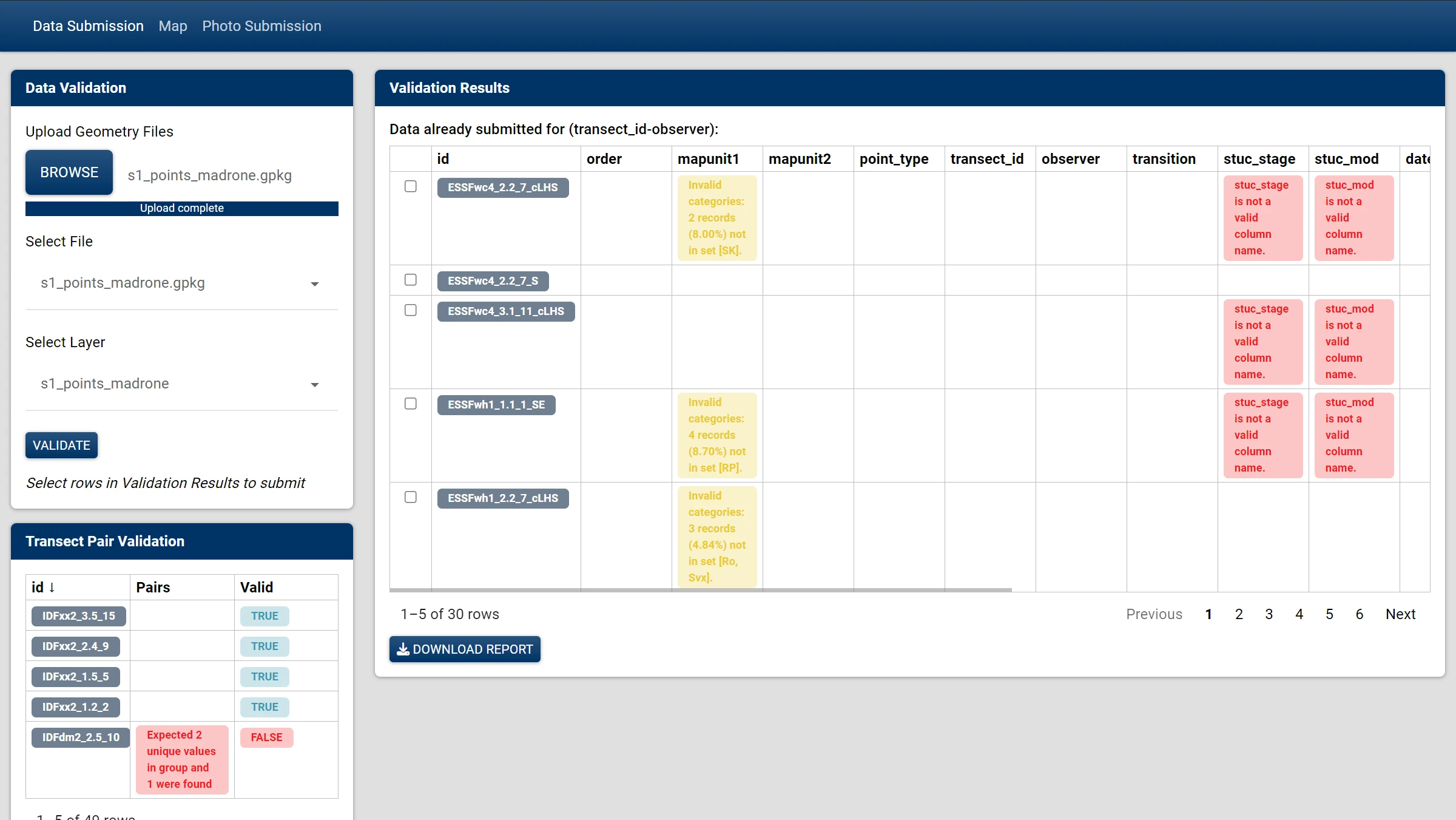The width and height of the screenshot is (1456, 820).
Task: Expand the Select Layer dropdown
Action: pyautogui.click(x=181, y=384)
